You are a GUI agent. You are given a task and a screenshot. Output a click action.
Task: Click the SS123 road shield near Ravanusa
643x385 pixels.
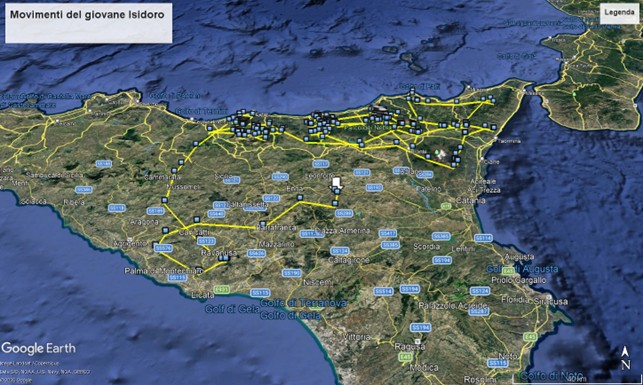pyautogui.click(x=206, y=241)
